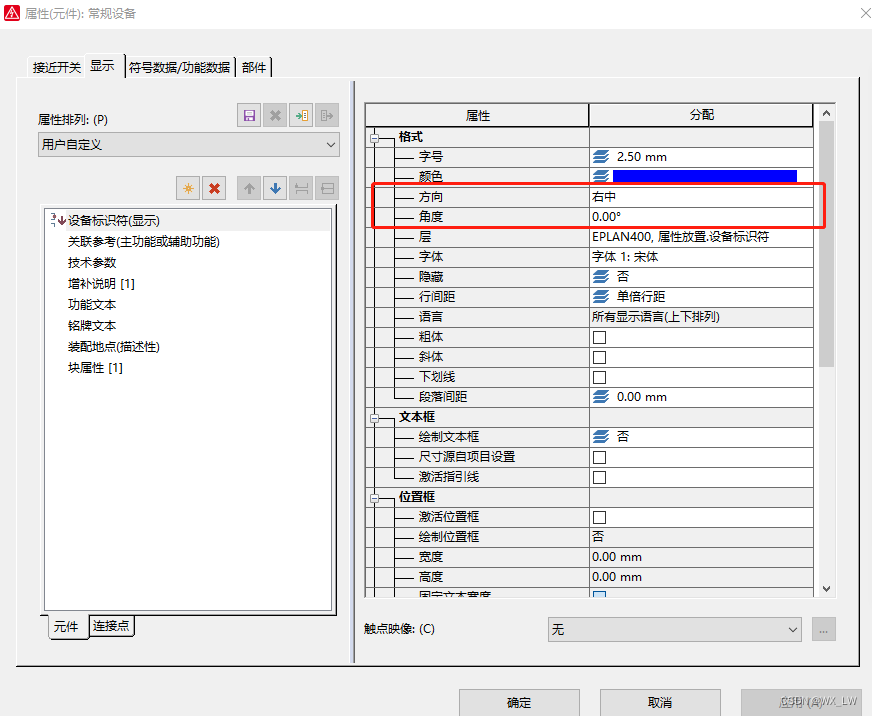872x716 pixels.
Task: Select 关联参考(主功能或辅助功能) entry
Action: [x=143, y=242]
